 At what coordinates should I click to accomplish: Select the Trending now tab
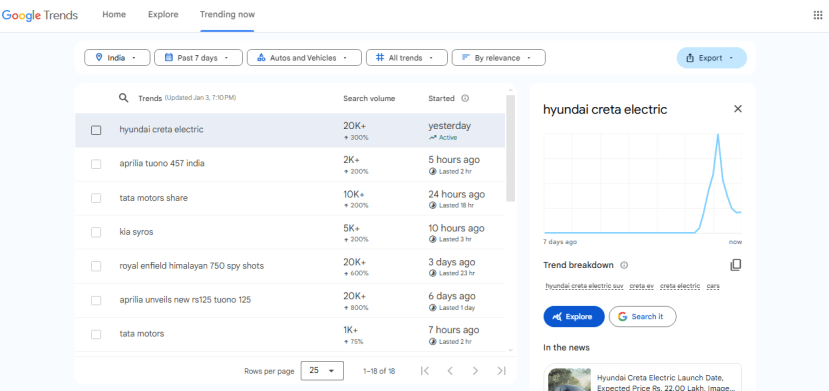(227, 15)
